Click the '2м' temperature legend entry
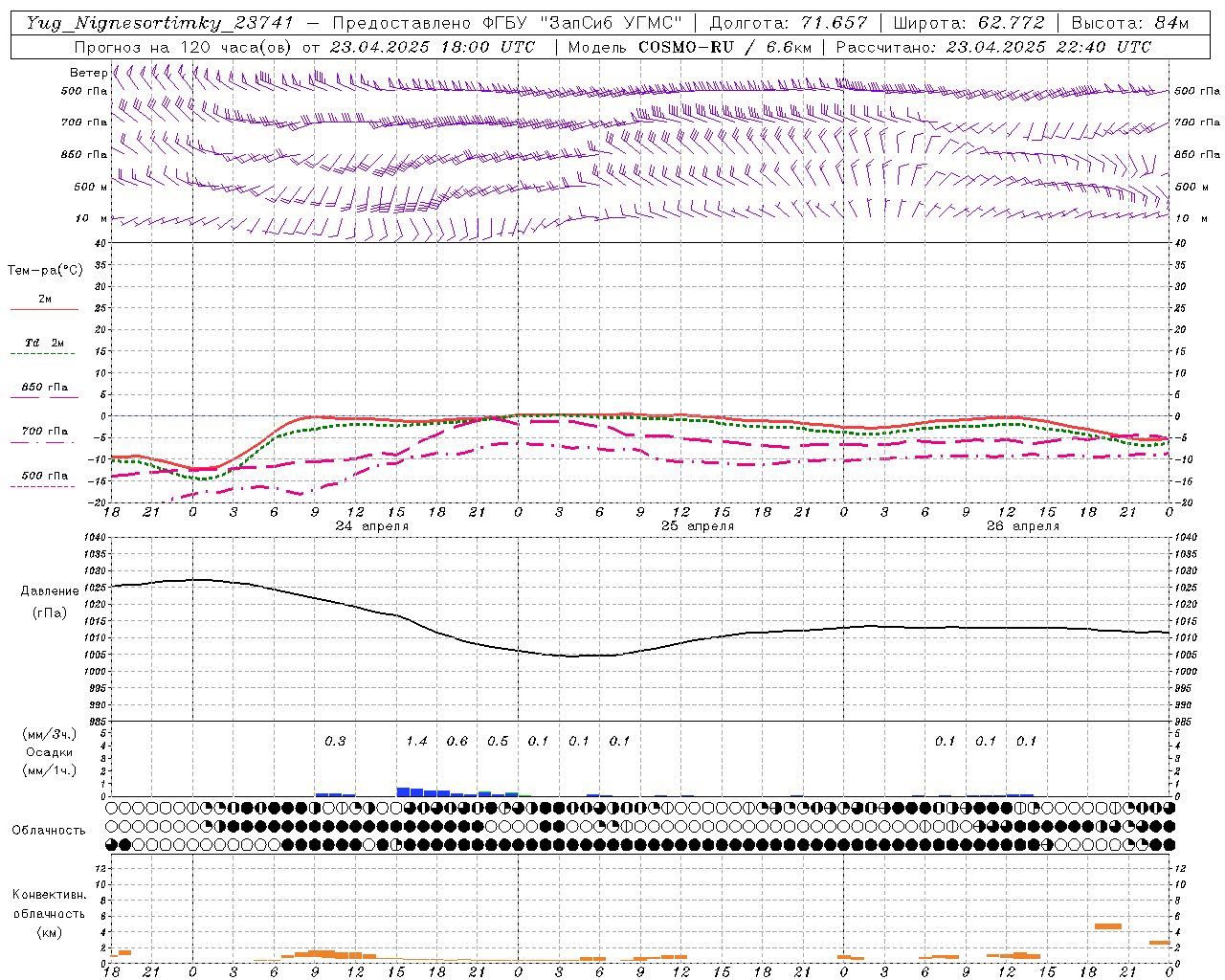This screenshot has width=1225, height=980. click(45, 300)
